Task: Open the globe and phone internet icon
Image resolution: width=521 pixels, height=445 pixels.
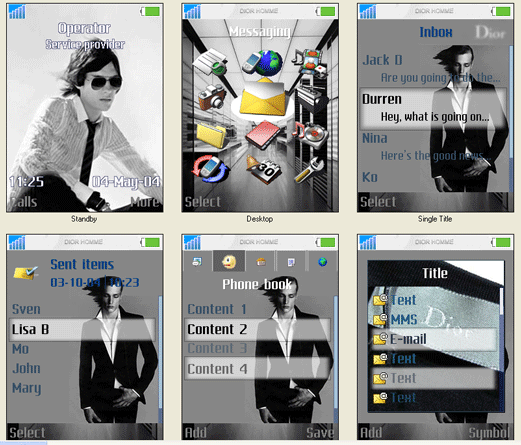Action: tap(263, 62)
